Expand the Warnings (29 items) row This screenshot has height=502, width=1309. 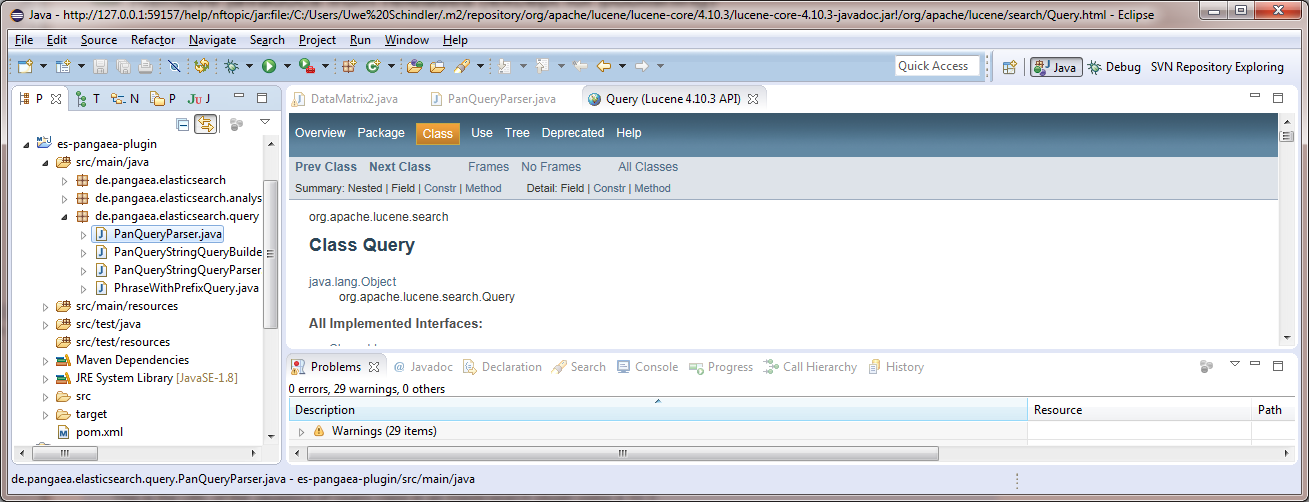[x=301, y=431]
